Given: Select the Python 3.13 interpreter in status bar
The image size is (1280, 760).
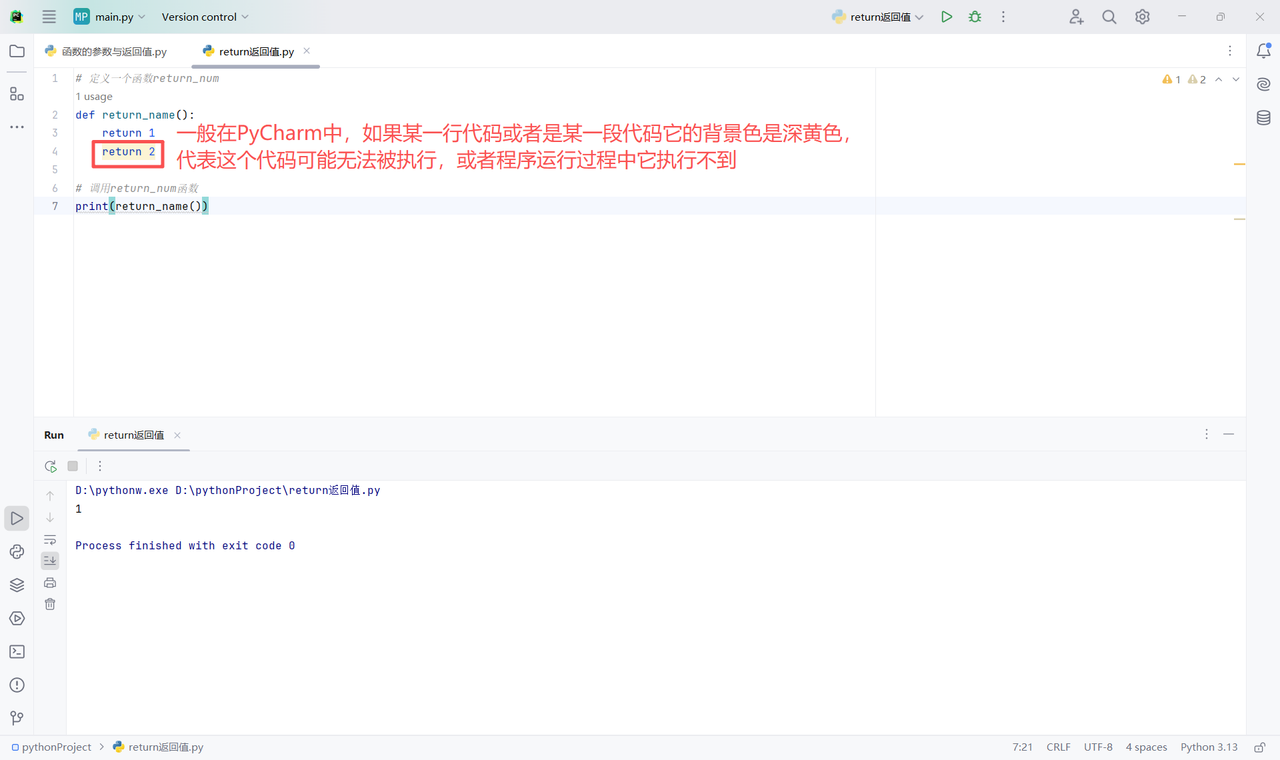Looking at the screenshot, I should [1208, 746].
